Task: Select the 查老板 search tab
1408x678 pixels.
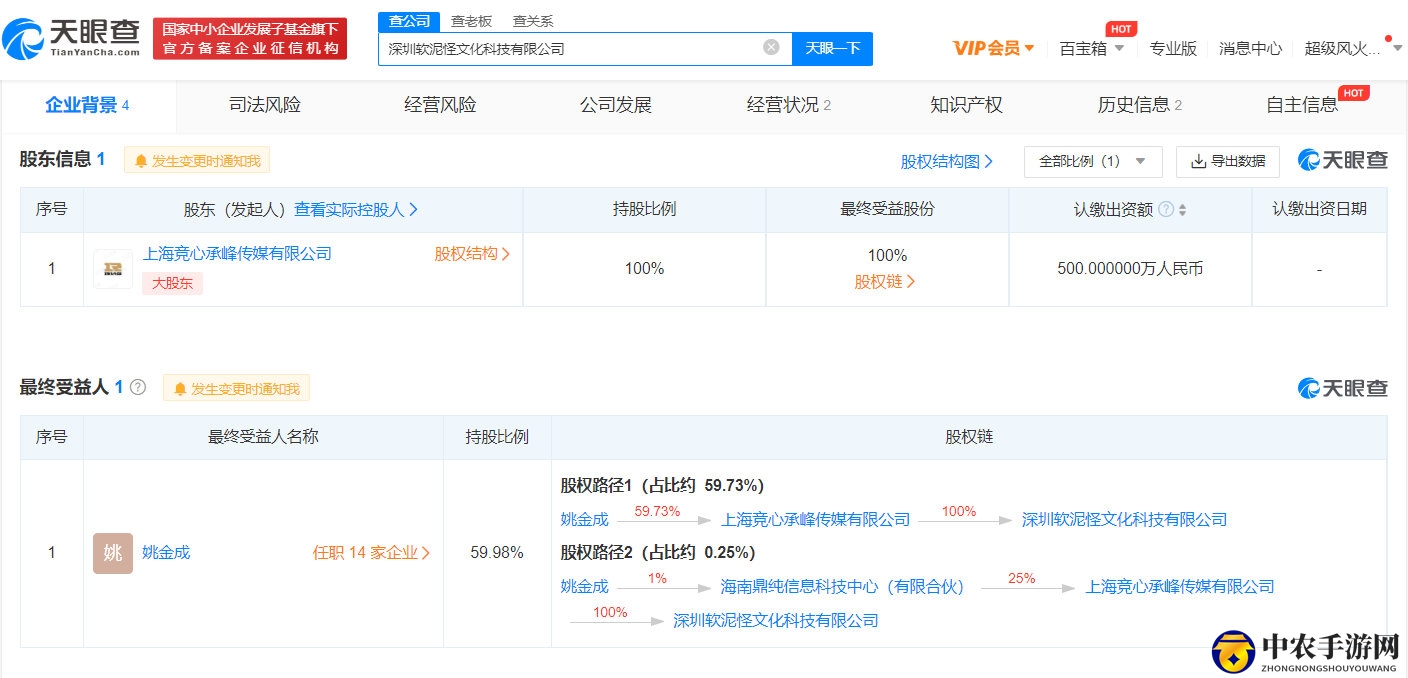Action: tap(471, 21)
